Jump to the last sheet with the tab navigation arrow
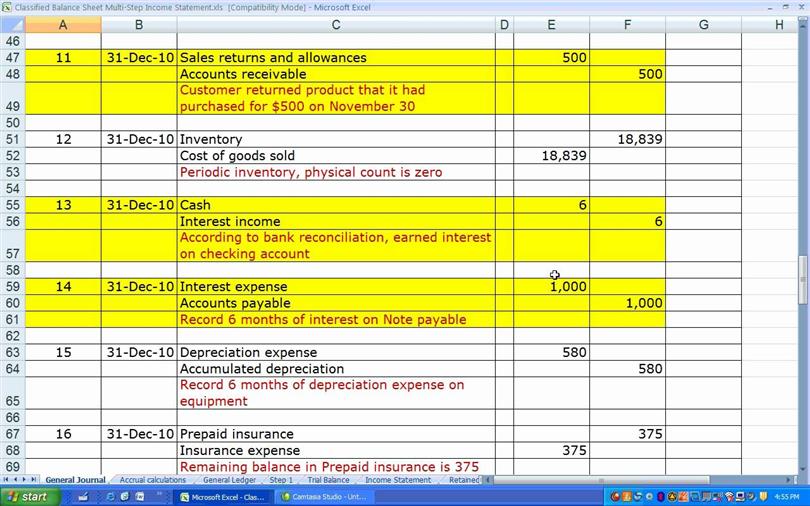 [33, 480]
